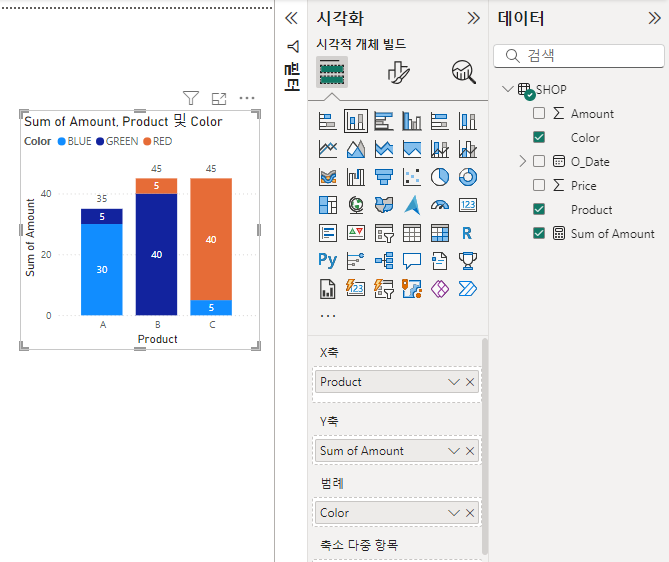Click the orange bar for product C
The width and height of the screenshot is (669, 562).
(x=211, y=239)
